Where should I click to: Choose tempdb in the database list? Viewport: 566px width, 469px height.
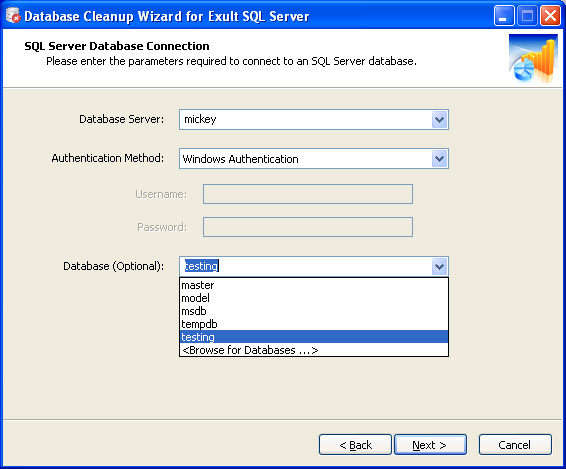coord(314,324)
